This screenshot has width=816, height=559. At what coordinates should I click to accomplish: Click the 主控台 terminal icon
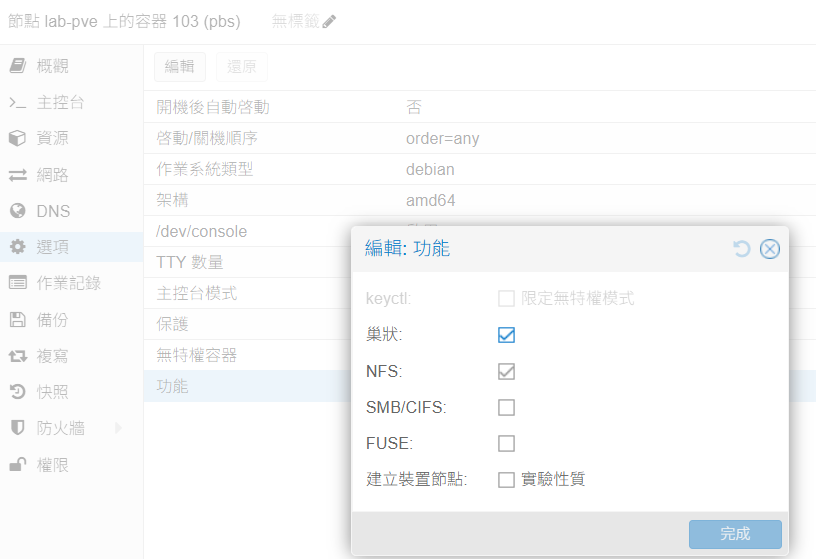point(17,103)
